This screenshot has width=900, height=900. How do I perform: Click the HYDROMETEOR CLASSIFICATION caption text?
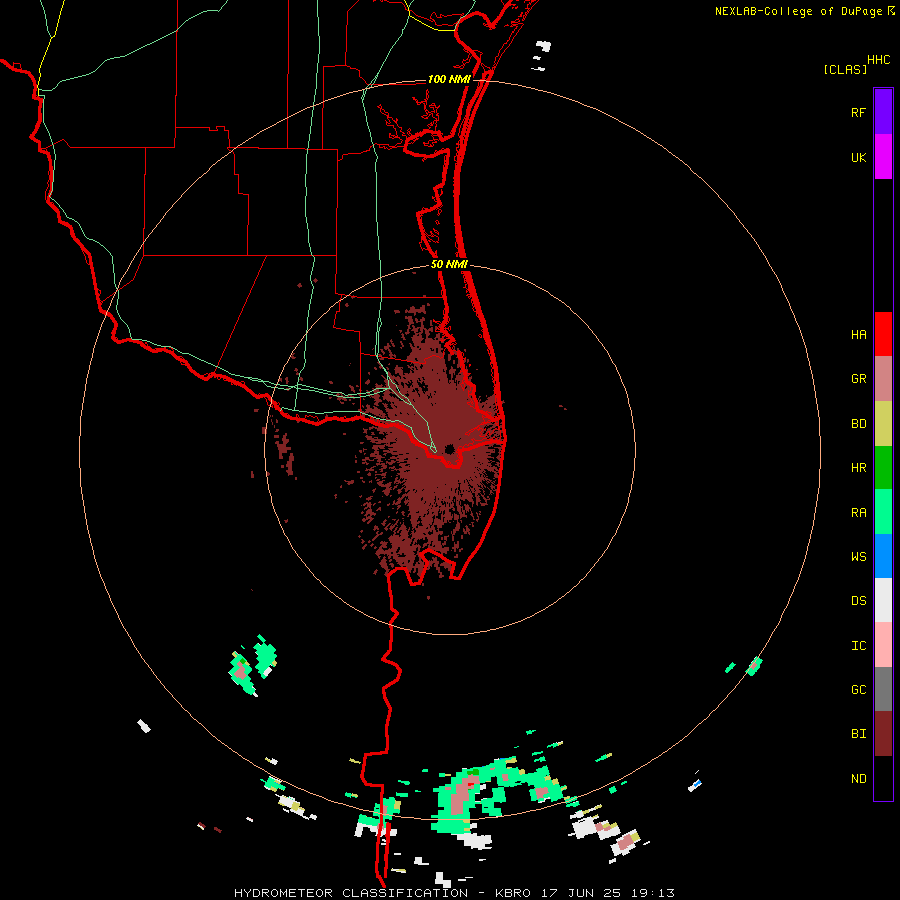click(x=351, y=893)
